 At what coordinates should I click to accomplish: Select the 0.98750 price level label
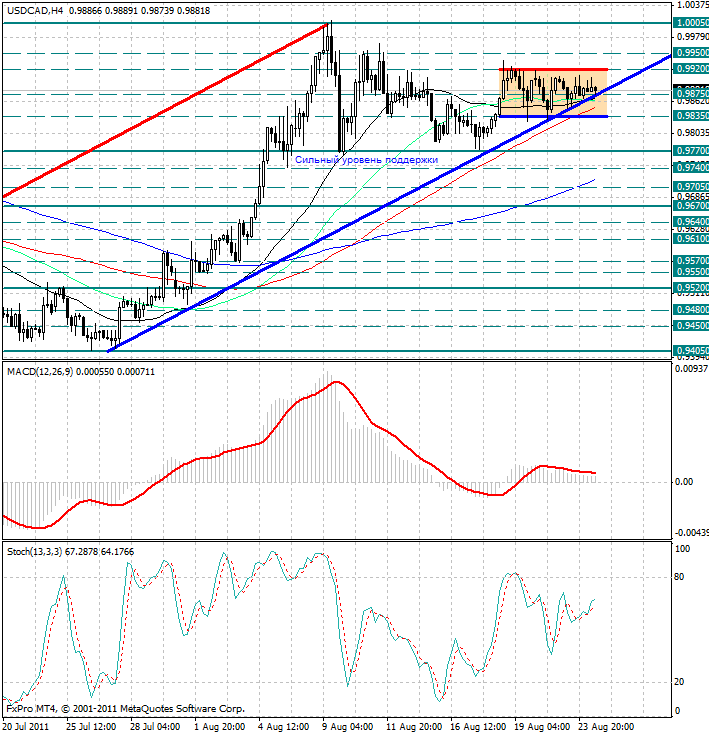tap(691, 94)
